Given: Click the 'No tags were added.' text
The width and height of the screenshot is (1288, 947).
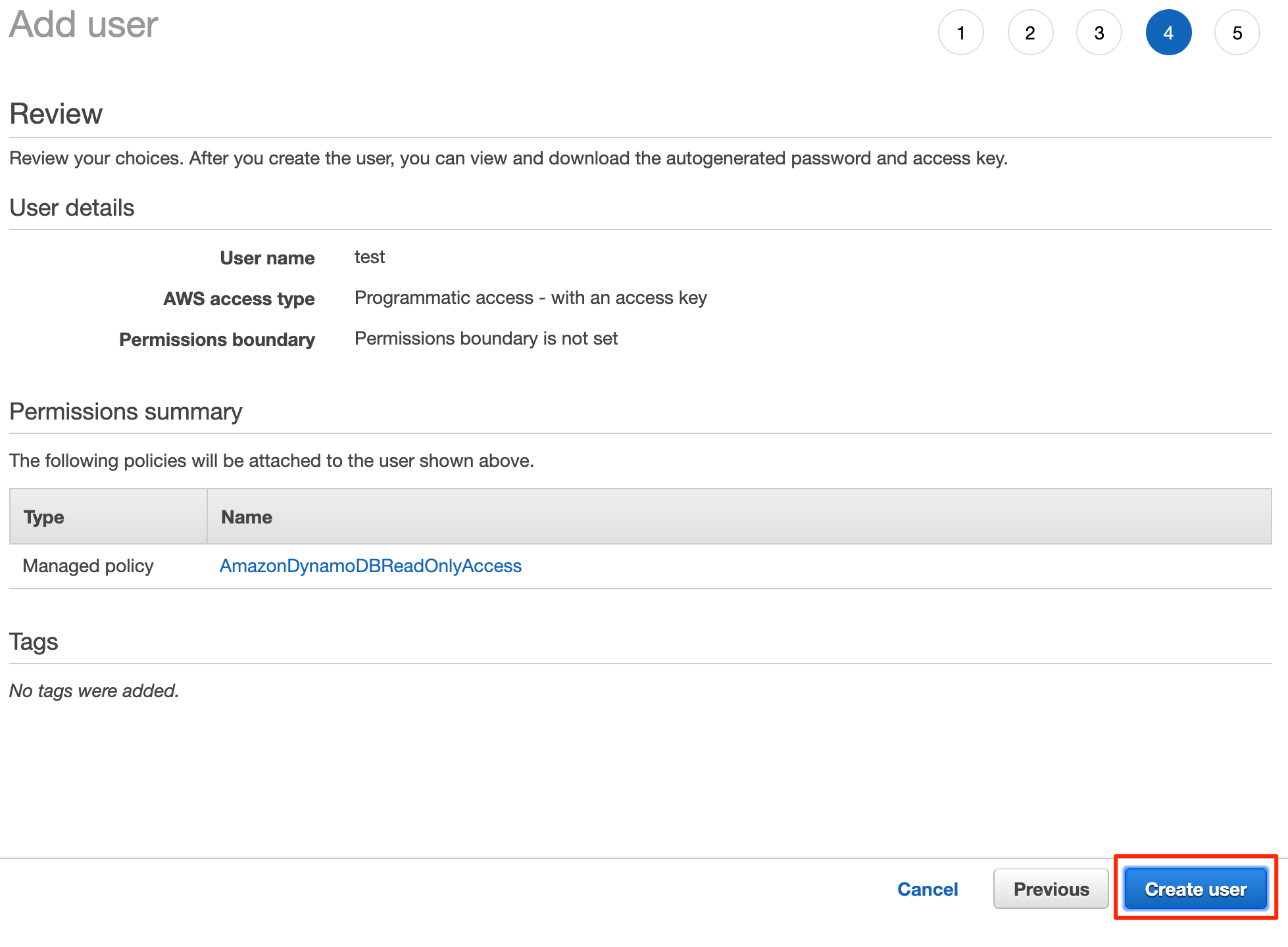Looking at the screenshot, I should (94, 691).
